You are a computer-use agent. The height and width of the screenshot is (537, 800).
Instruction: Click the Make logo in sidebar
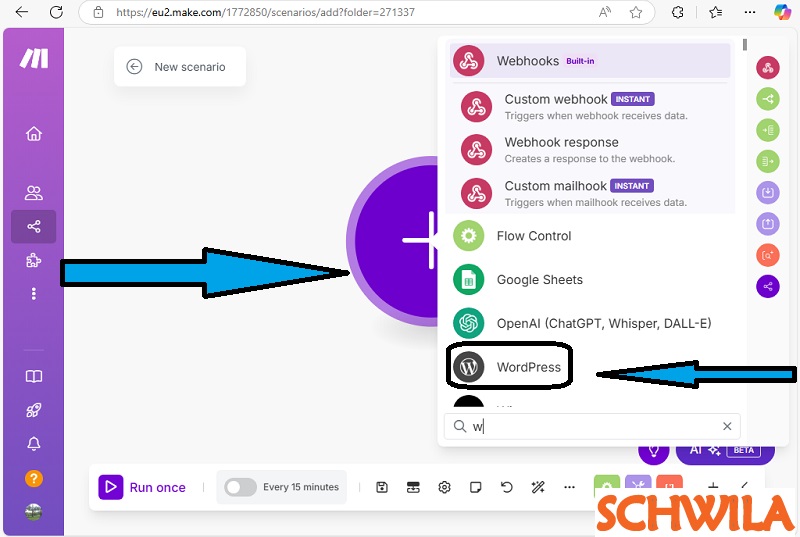point(34,59)
